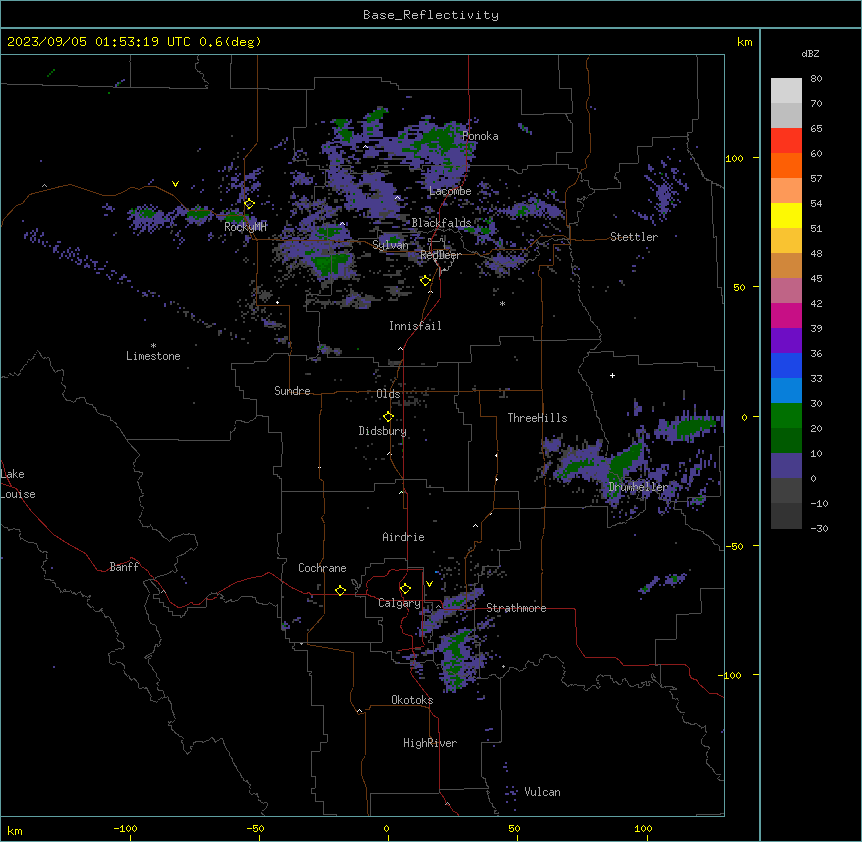
Task: Click the asterisk marker east of Innisfail
Action: (x=502, y=303)
